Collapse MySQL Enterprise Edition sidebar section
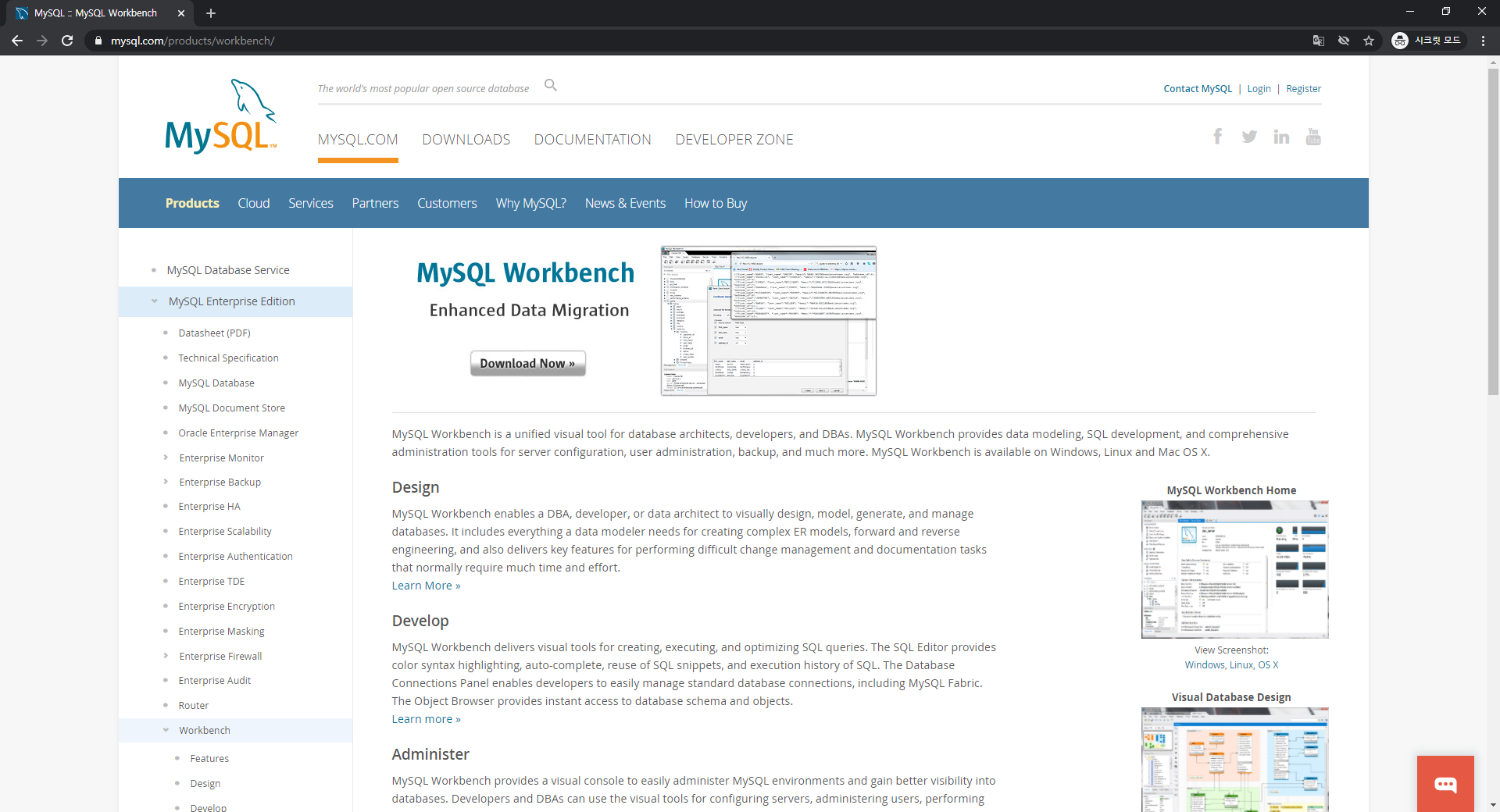Screen dimensions: 1500x812 click(x=154, y=301)
